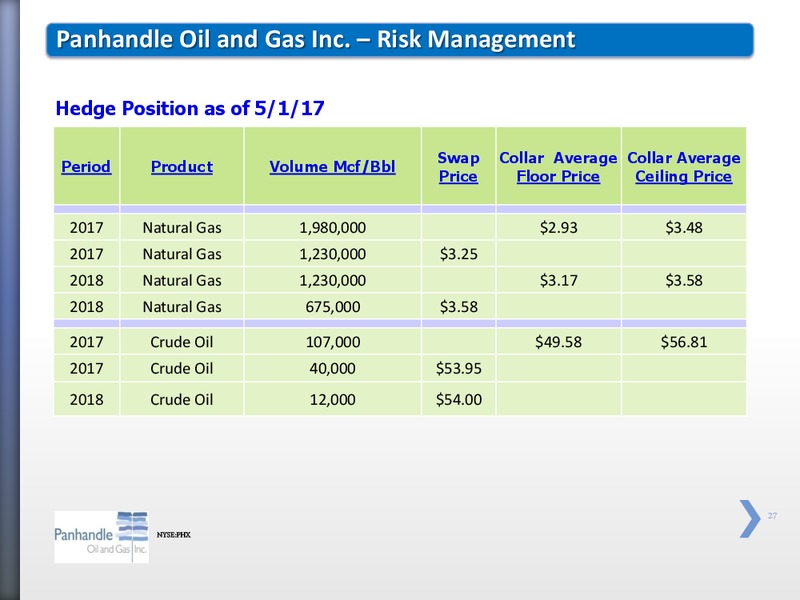
Task: Click the 2018 period cell in the 675,000 row
Action: 86,307
